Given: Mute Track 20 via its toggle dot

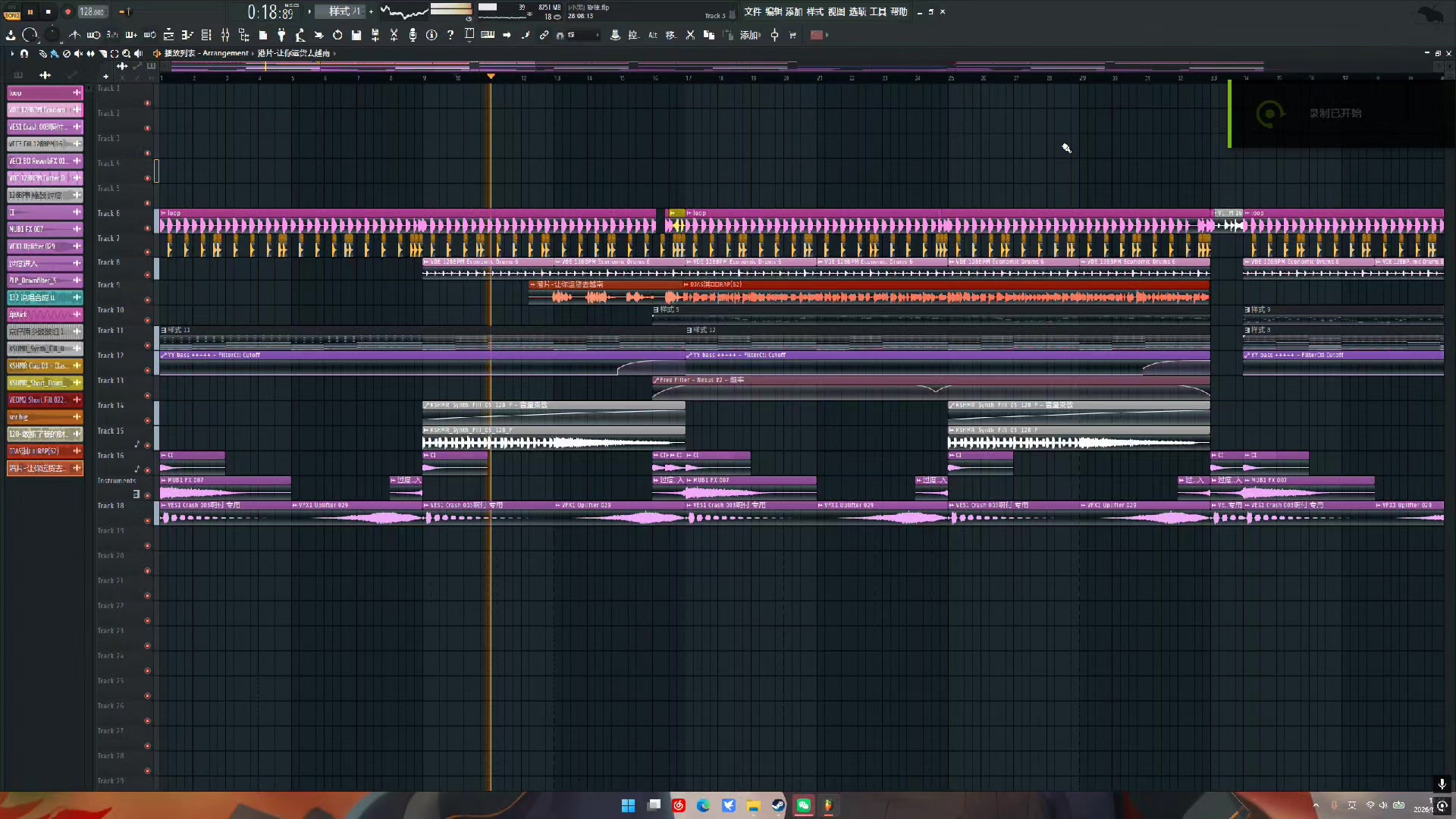Looking at the screenshot, I should 147,571.
